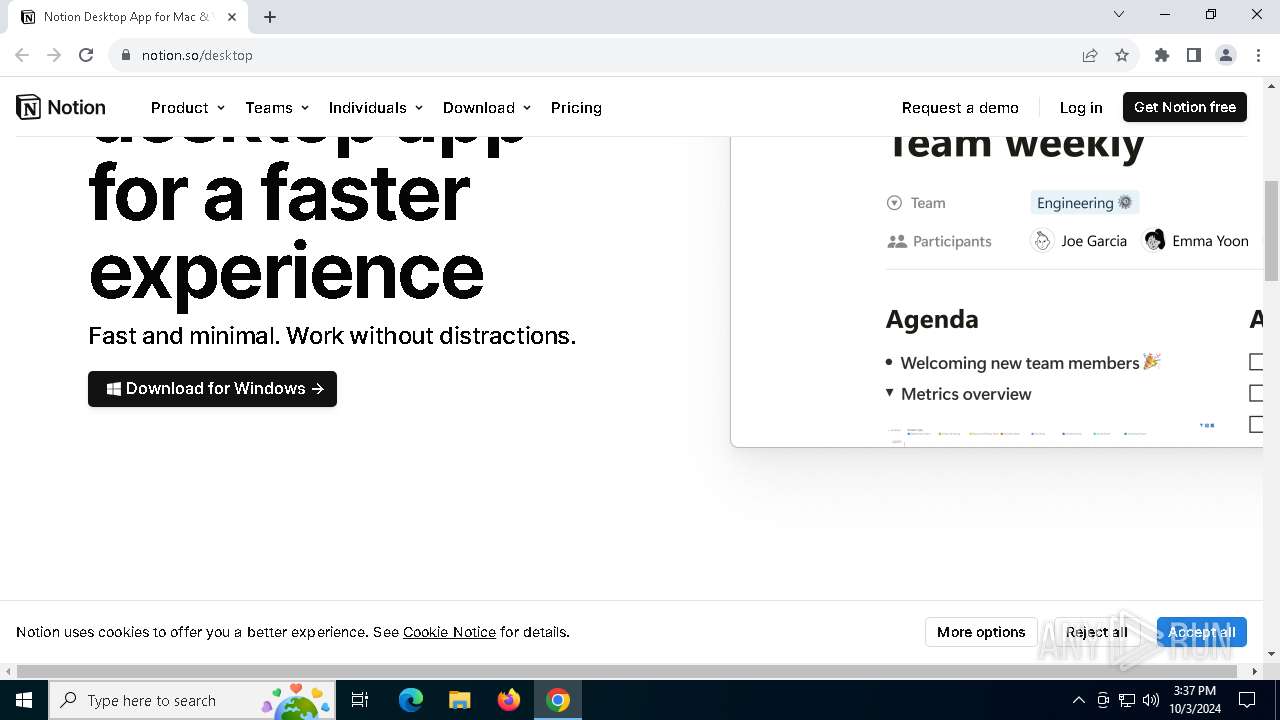
Task: Open the Chrome extensions puzzle icon
Action: tap(1162, 55)
